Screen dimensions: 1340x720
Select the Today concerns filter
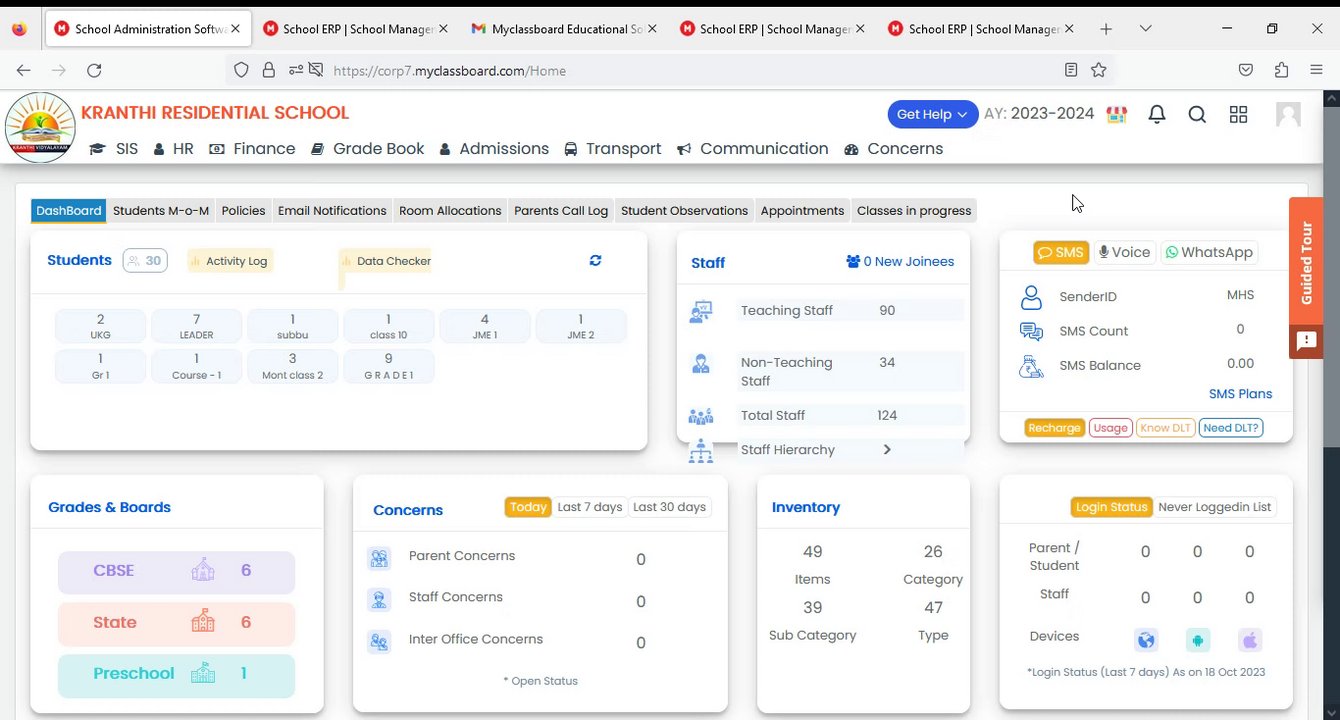click(528, 507)
